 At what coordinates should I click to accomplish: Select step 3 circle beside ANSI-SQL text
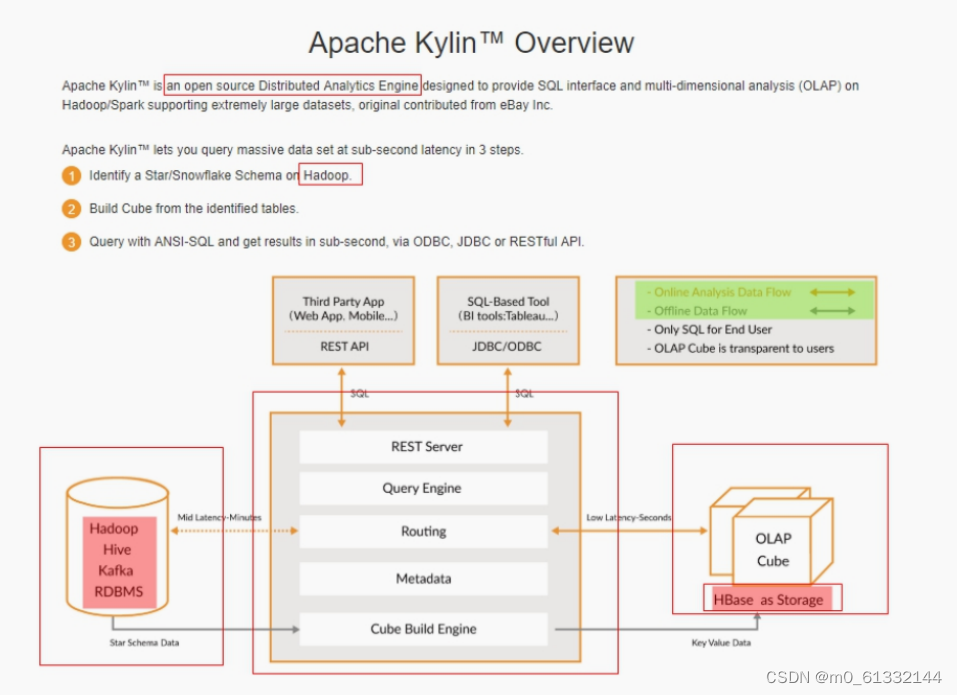71,241
